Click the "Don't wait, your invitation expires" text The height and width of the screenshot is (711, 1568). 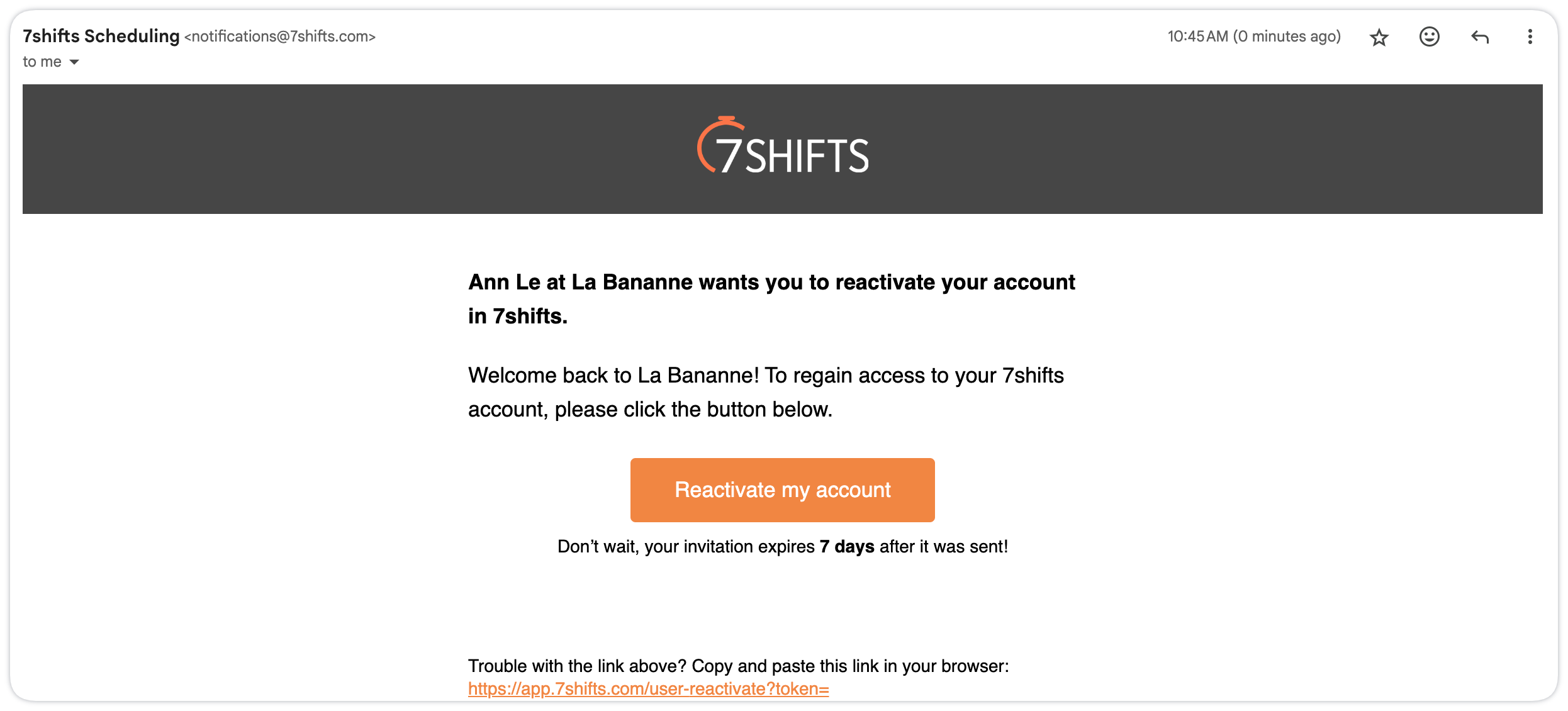pyautogui.click(x=686, y=546)
